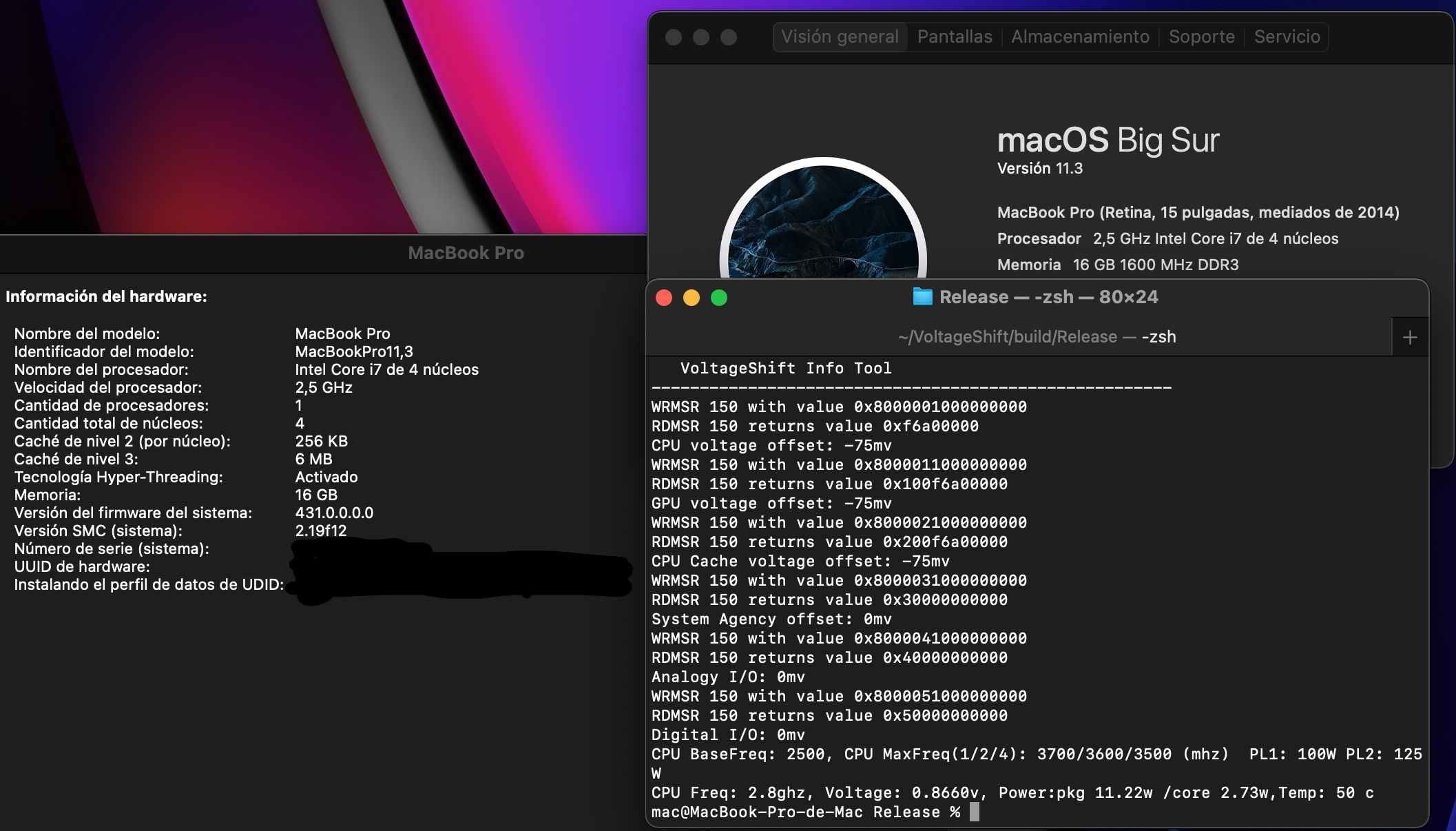Click 'Versión 11.3' text
Screen dimensions: 1456x831
[x=1040, y=169]
